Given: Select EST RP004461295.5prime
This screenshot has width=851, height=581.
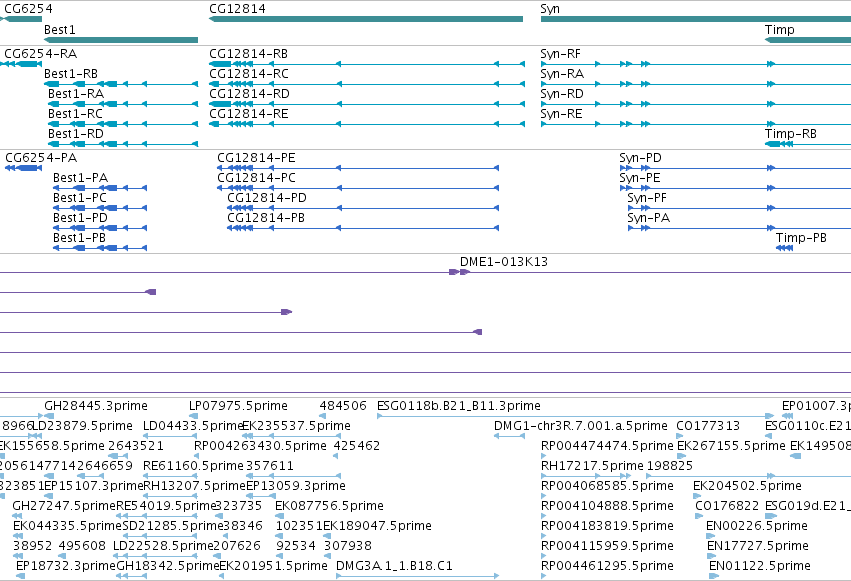Looking at the screenshot, I should click(x=607, y=566).
